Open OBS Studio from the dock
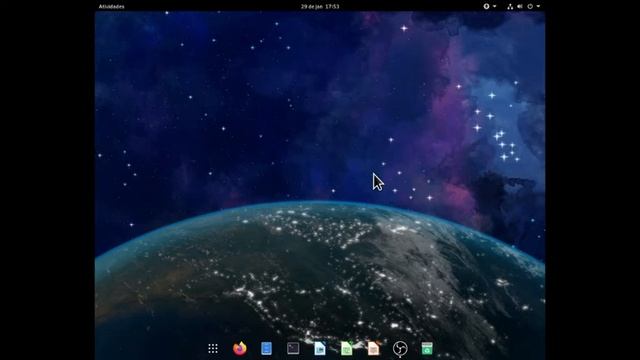 [x=400, y=349]
